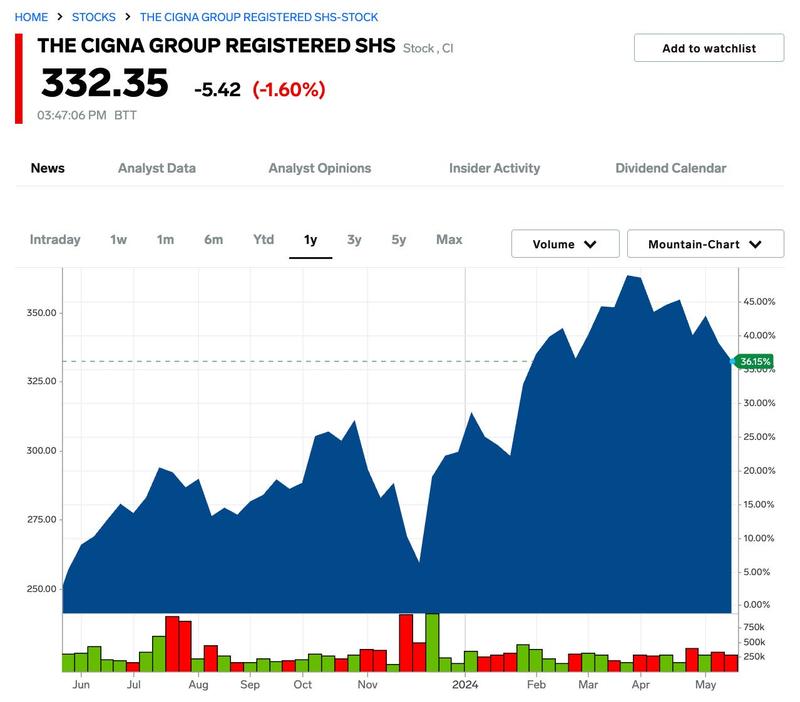Click the 750k volume axis label
Screen dimensions: 800x702
754,627
